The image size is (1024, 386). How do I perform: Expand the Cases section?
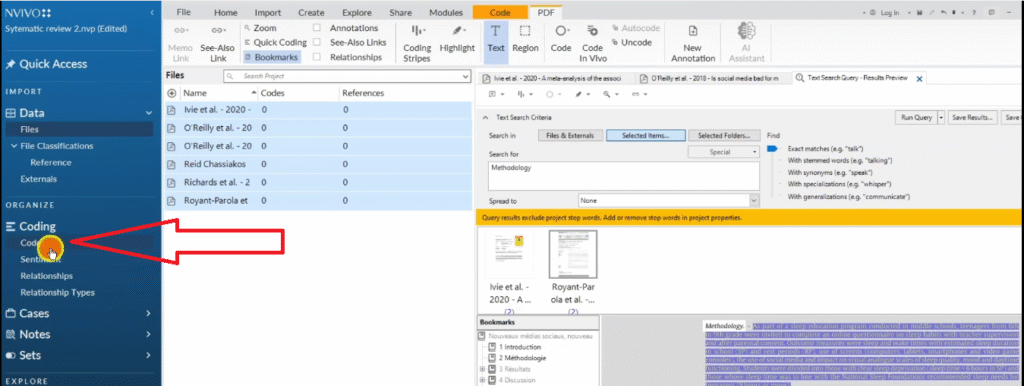[x=149, y=314]
